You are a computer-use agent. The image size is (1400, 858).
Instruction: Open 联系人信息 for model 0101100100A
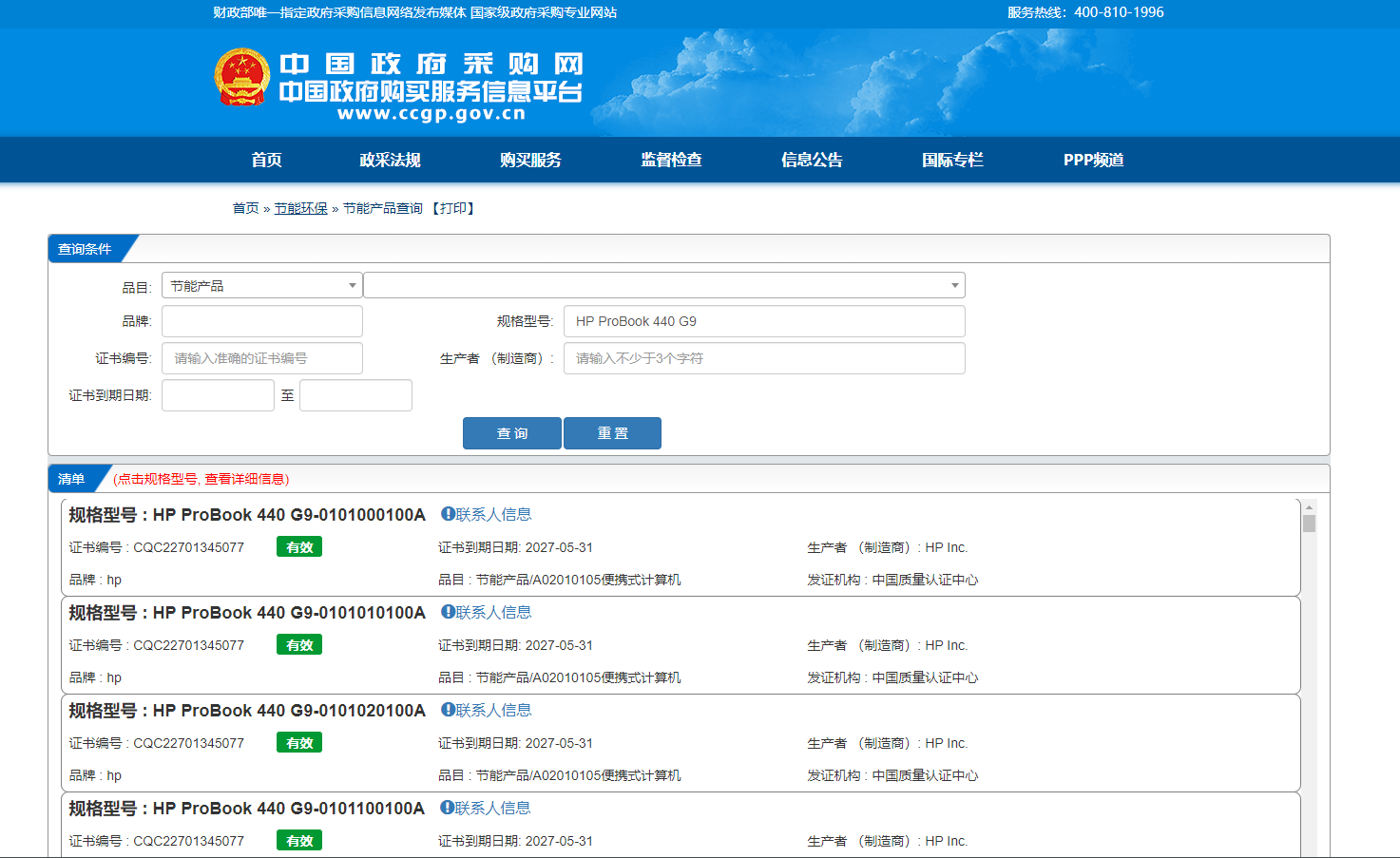(x=492, y=808)
